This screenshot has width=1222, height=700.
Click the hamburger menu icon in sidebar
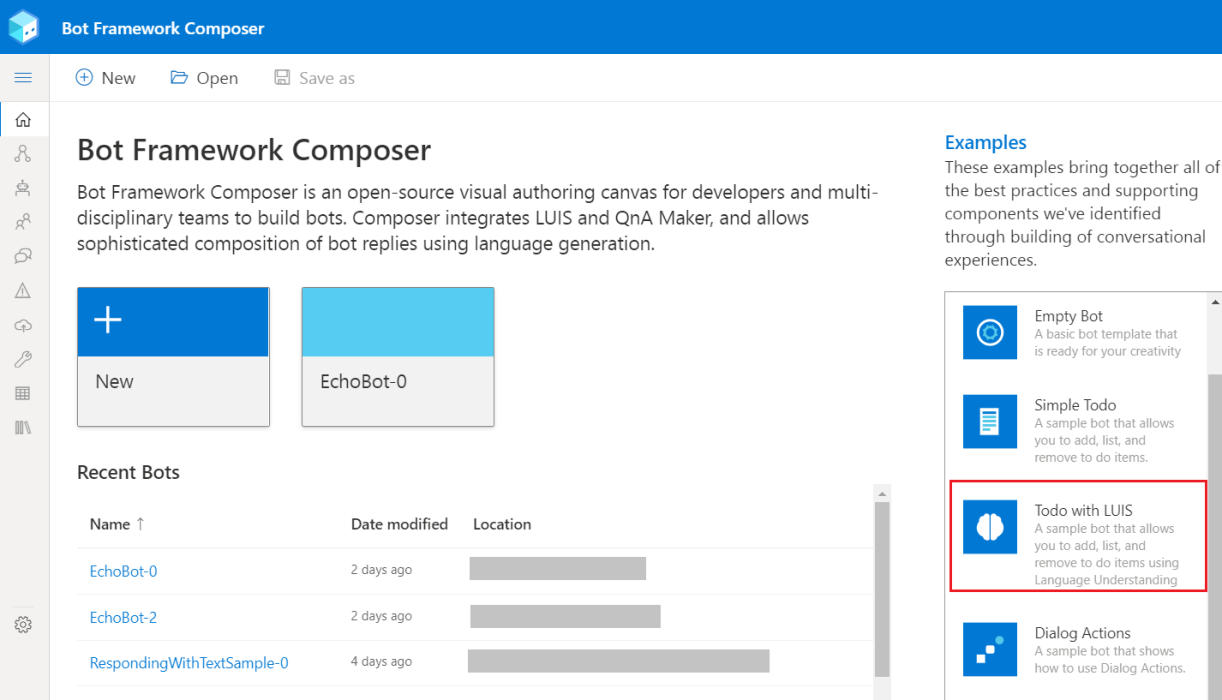(23, 78)
